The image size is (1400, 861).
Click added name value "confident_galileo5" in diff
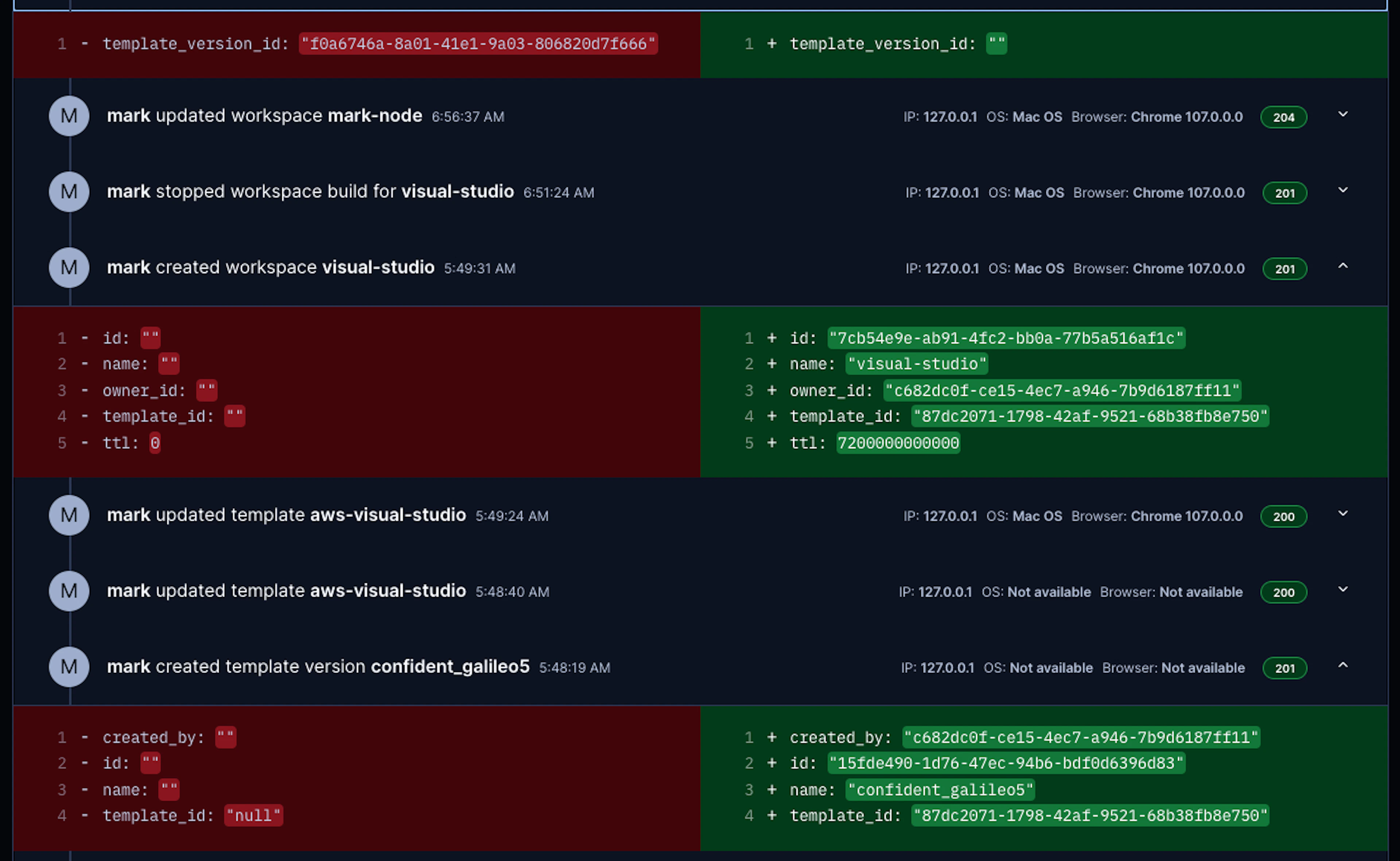pos(940,790)
